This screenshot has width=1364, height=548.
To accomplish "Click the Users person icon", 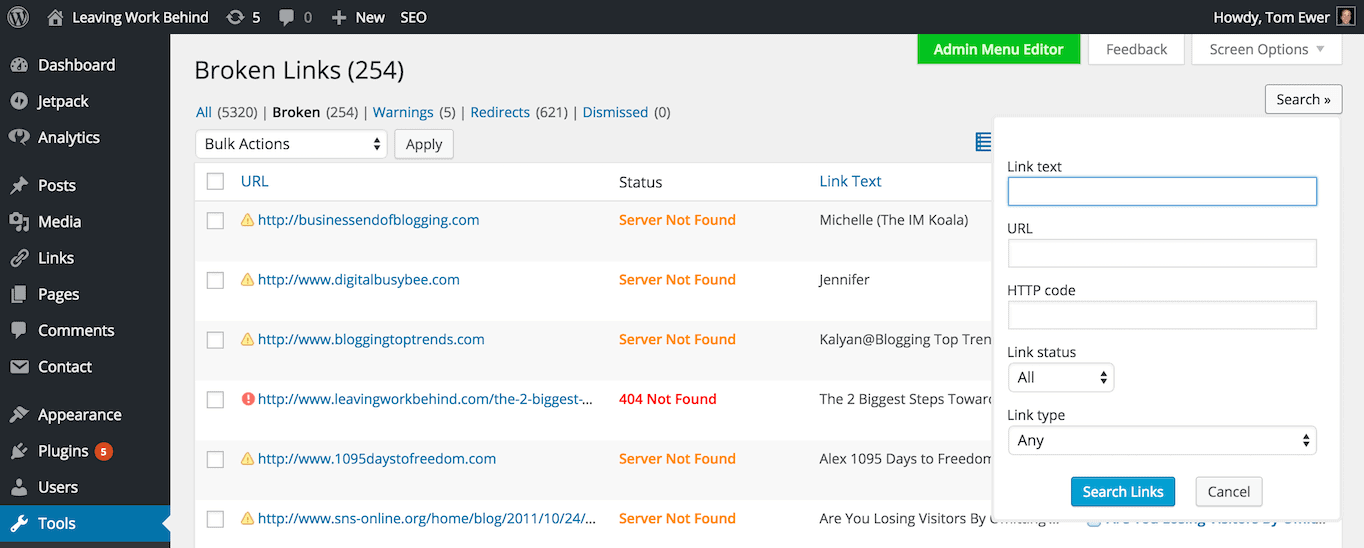I will pos(19,487).
